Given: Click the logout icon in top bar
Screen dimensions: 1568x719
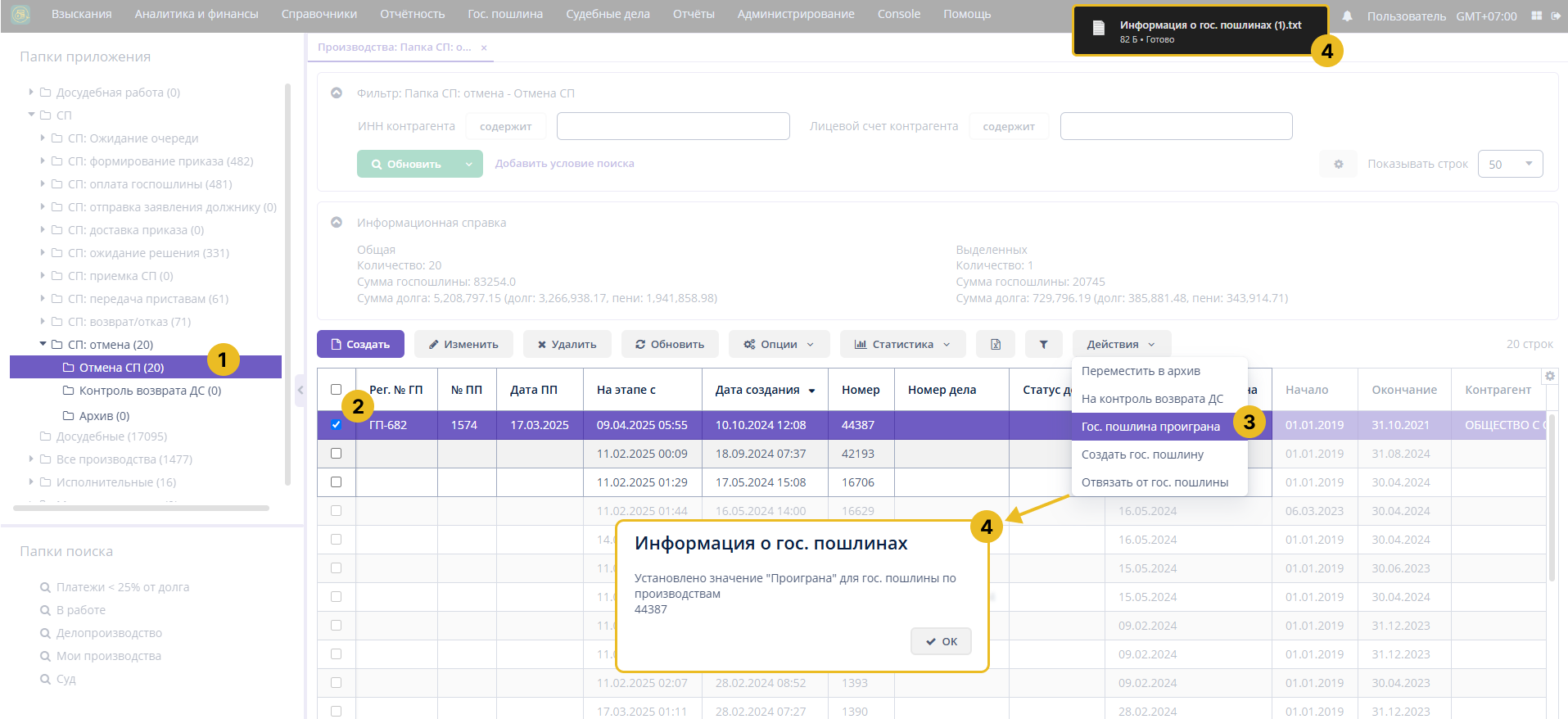Looking at the screenshot, I should point(1556,16).
